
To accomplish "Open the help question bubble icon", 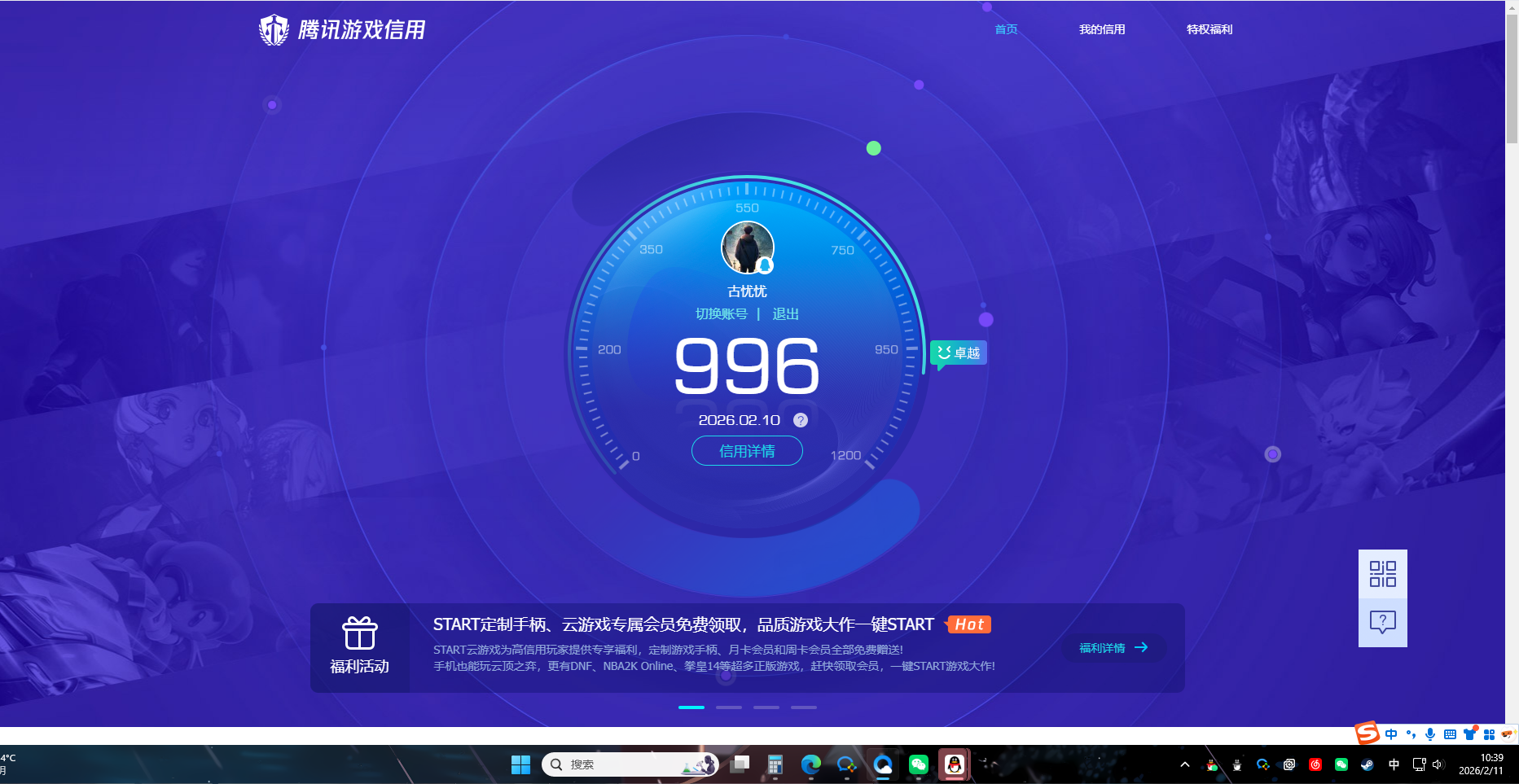I will (1382, 623).
